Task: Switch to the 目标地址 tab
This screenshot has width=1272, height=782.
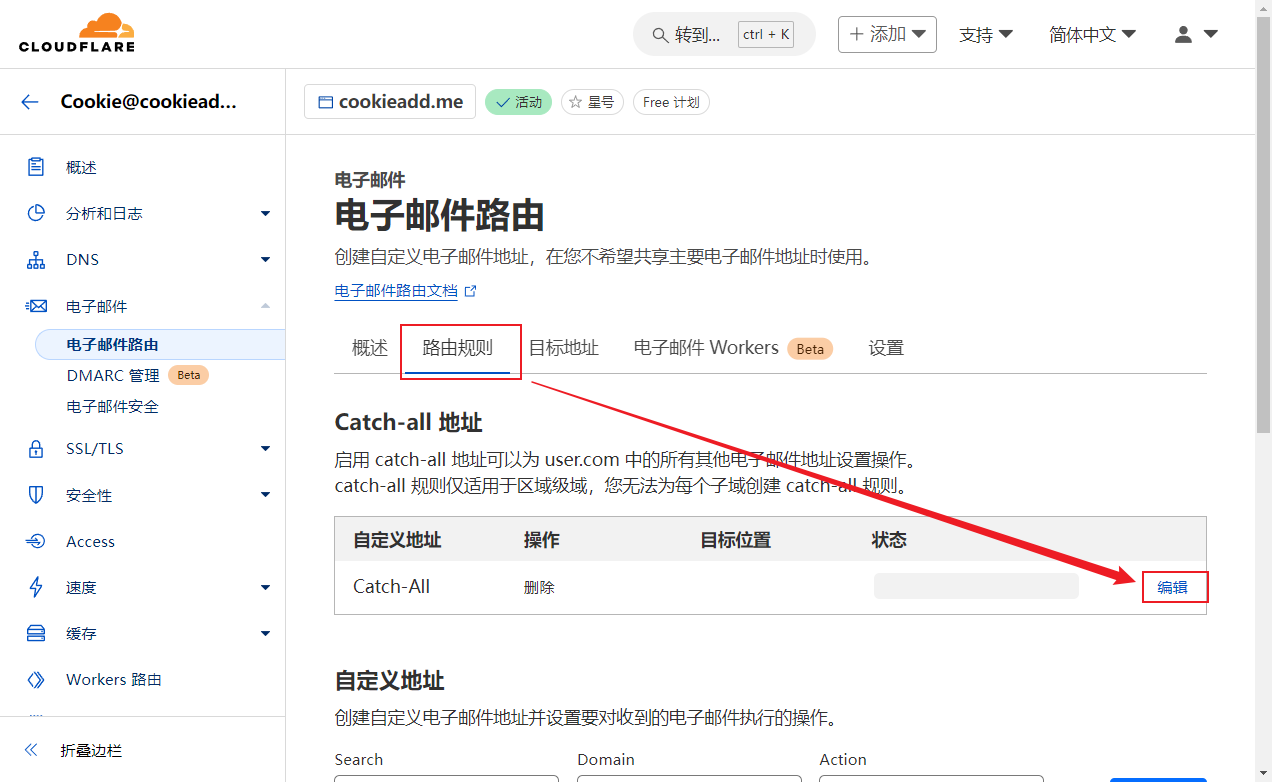Action: (563, 348)
